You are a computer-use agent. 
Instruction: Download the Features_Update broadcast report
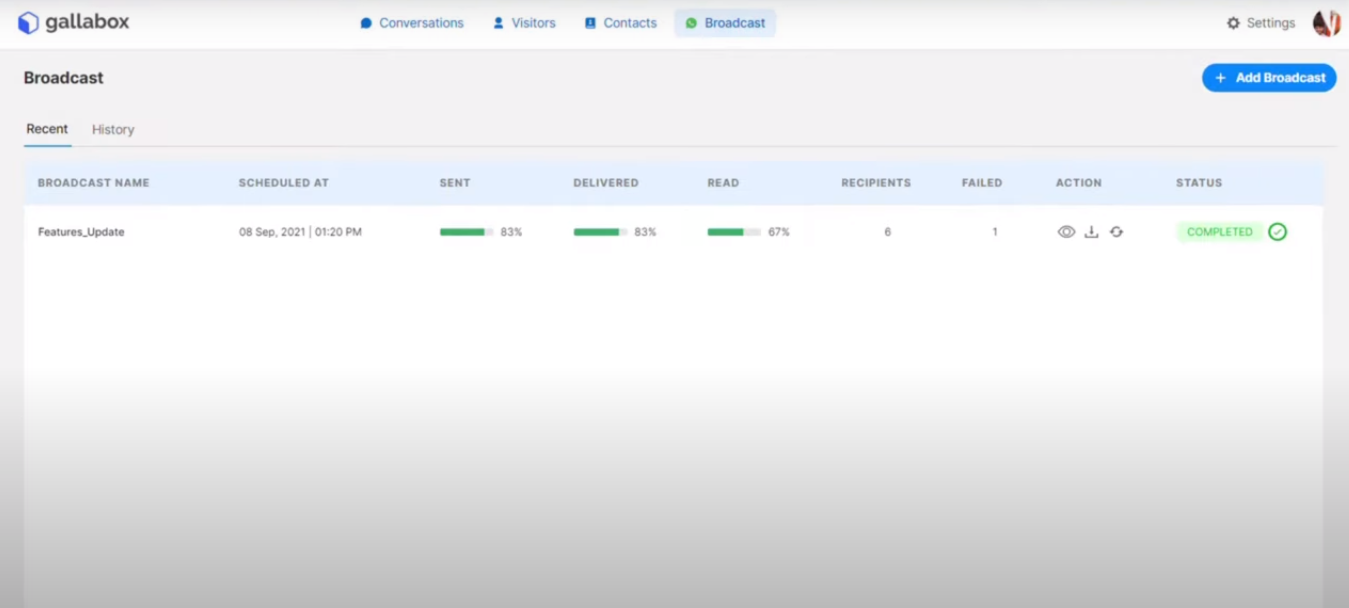click(1091, 232)
